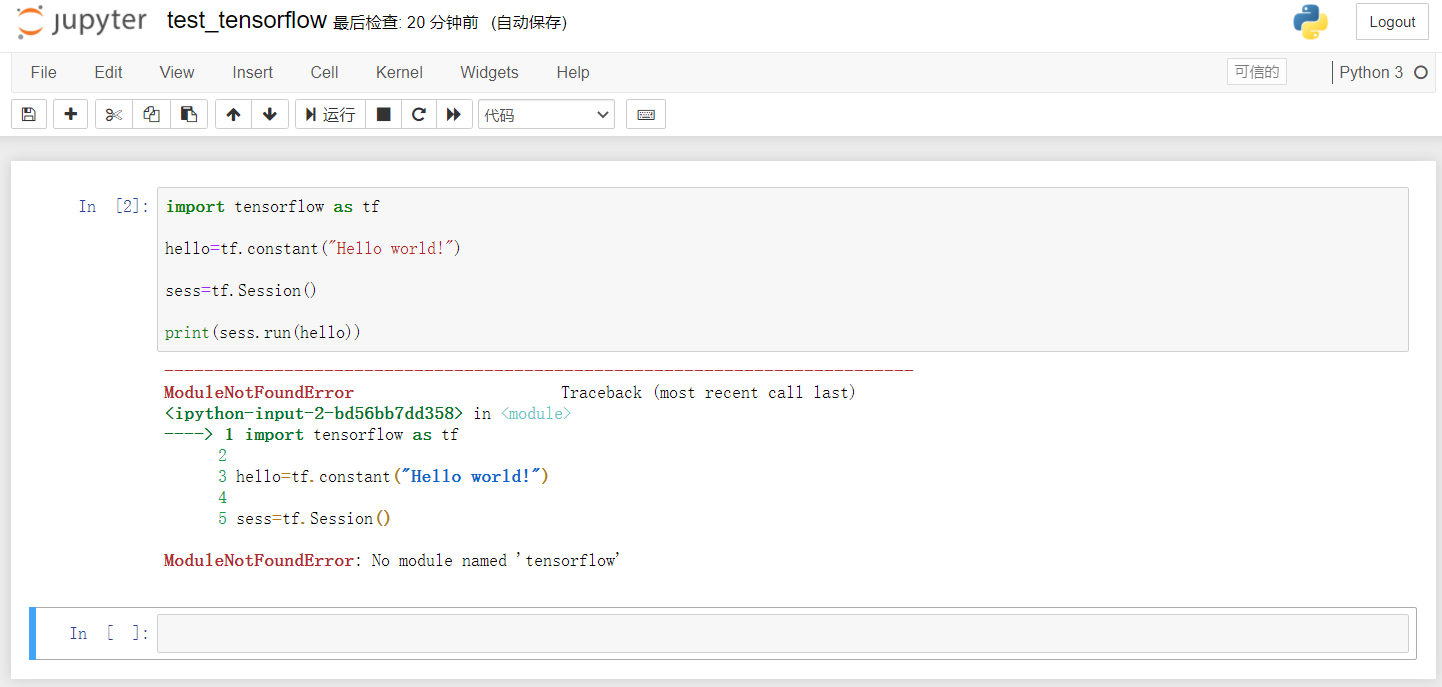Open the Kernel menu

(x=399, y=72)
